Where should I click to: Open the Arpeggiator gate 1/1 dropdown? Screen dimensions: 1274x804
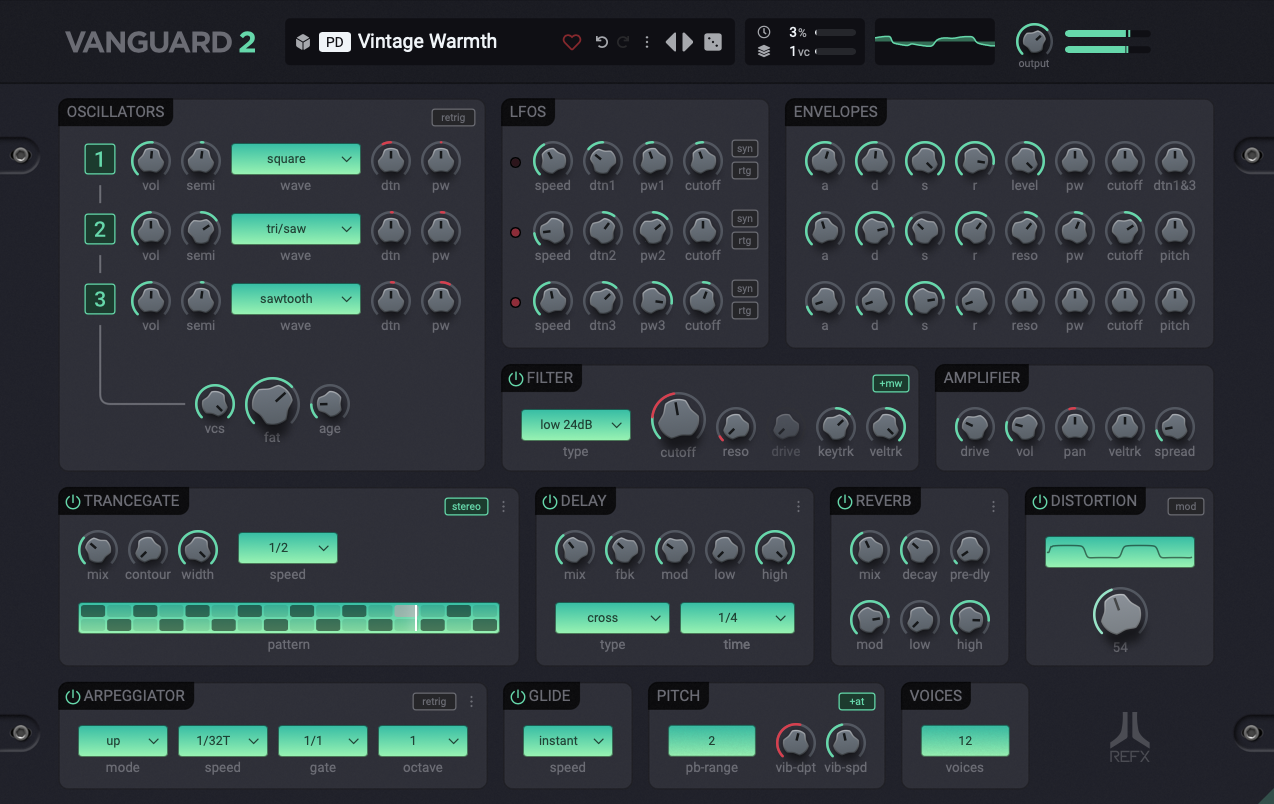323,741
